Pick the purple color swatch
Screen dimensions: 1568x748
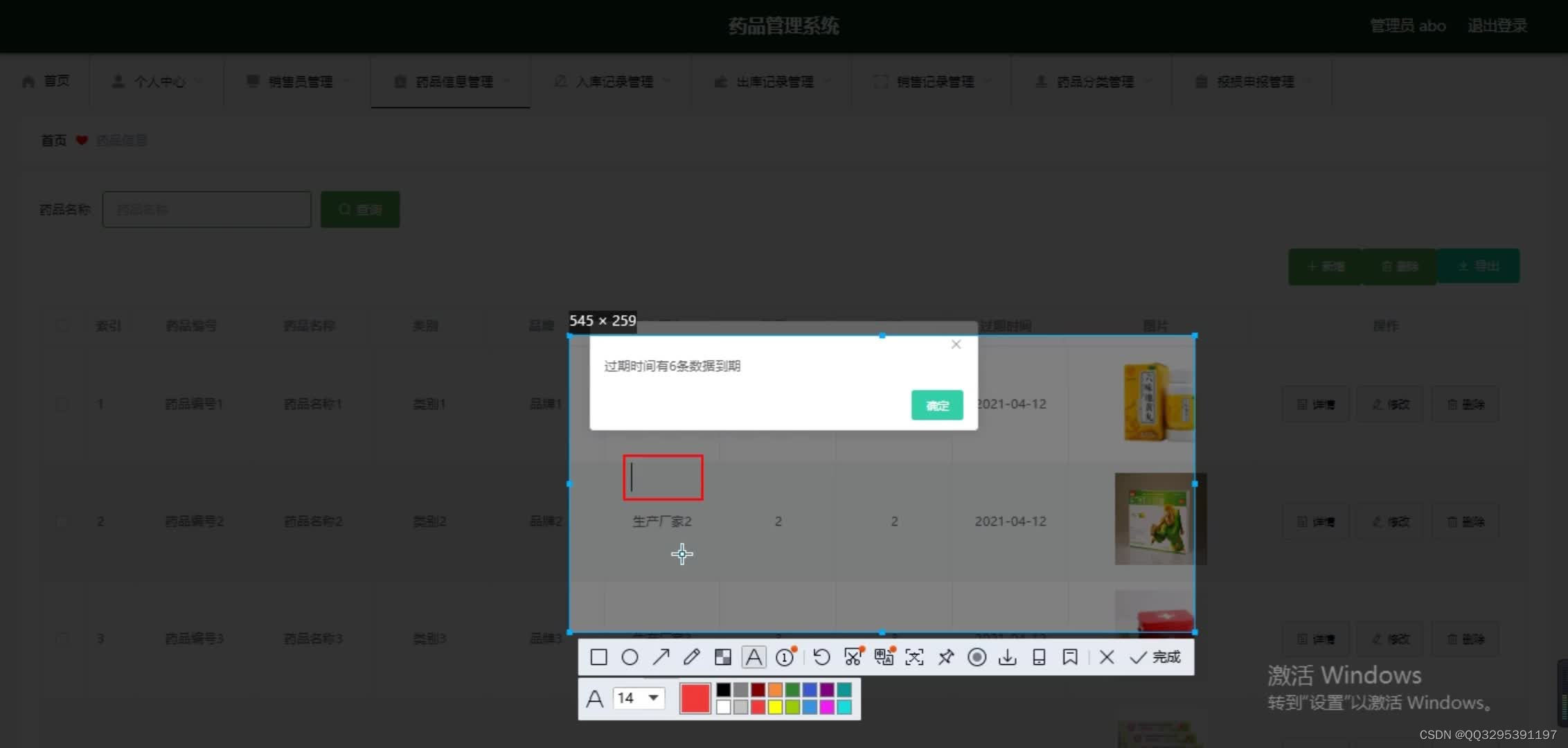click(x=827, y=690)
